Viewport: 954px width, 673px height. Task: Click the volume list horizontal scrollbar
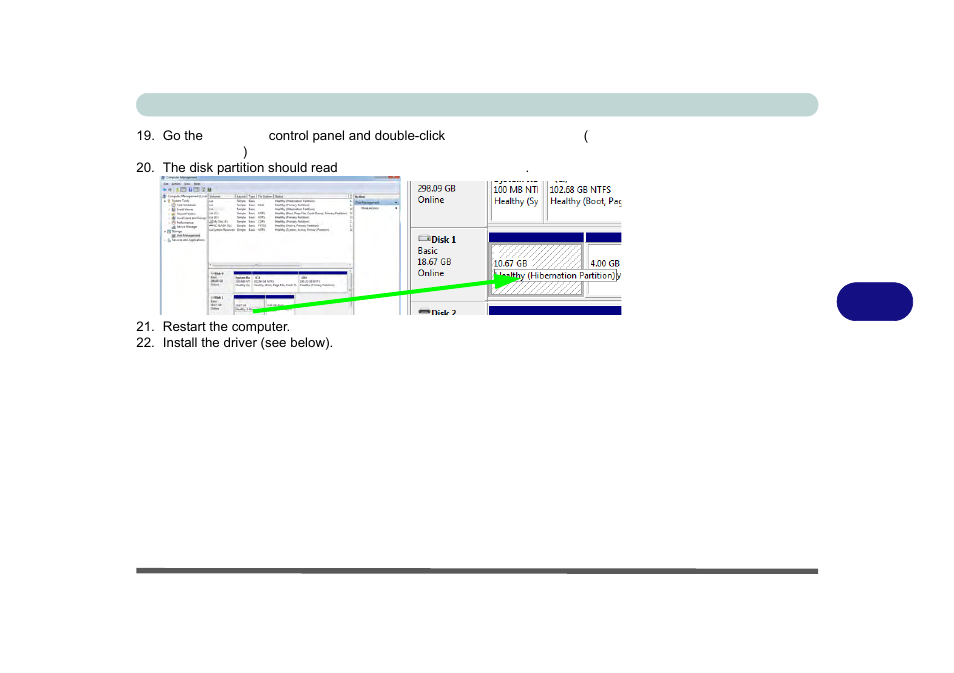click(x=280, y=265)
